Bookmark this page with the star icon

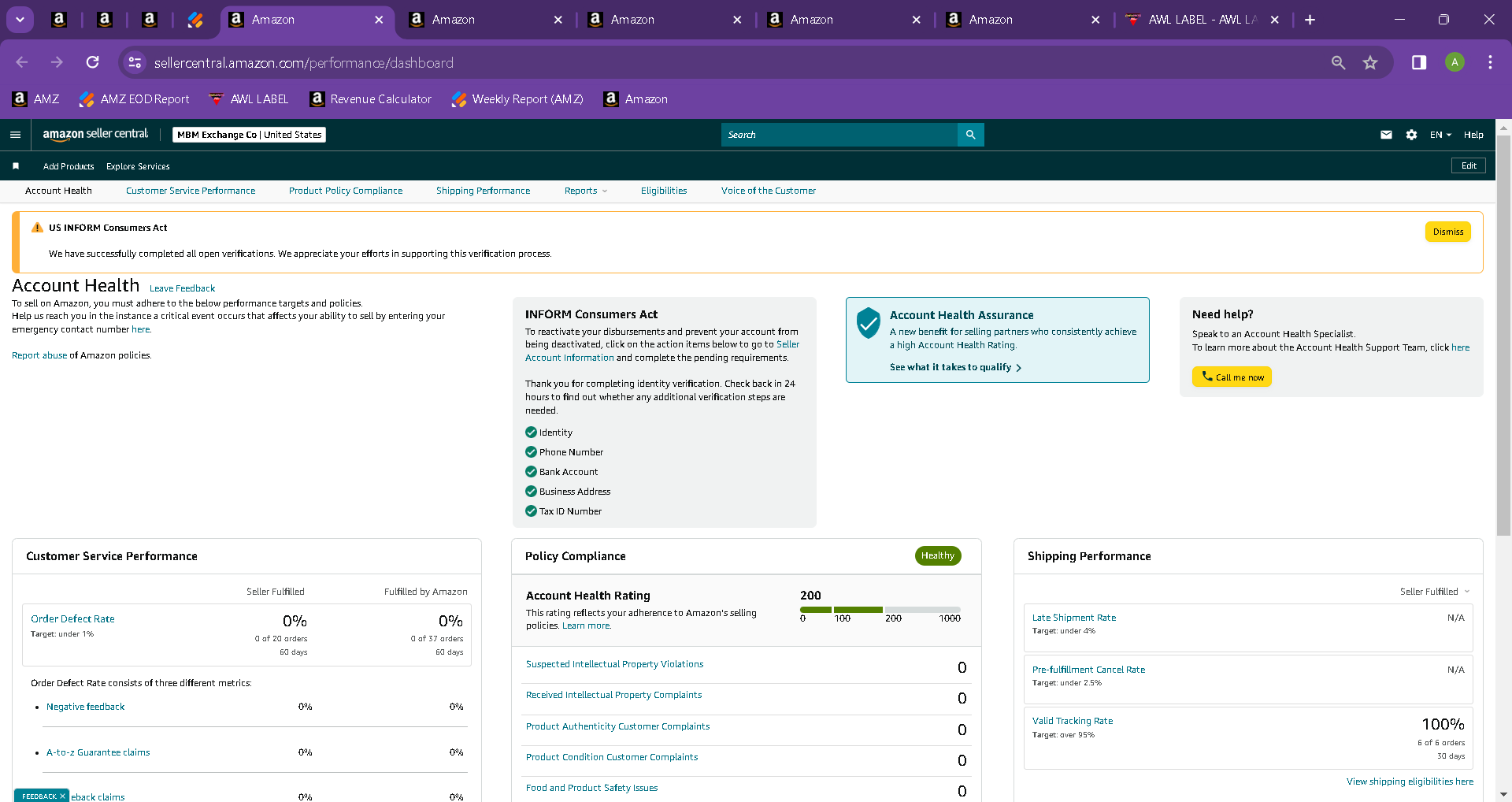coord(1370,62)
